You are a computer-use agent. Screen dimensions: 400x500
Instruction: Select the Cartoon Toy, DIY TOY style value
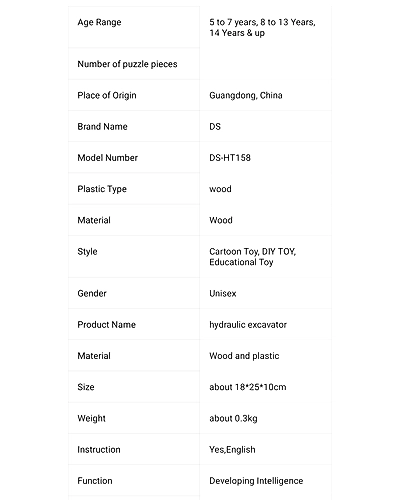tap(253, 251)
